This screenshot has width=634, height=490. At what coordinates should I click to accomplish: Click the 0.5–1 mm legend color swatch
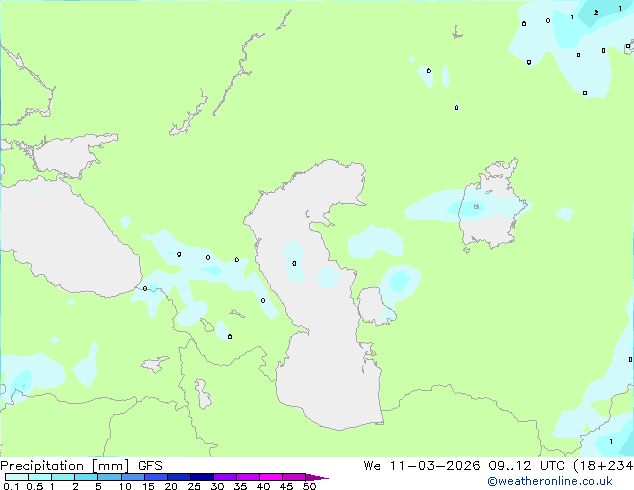point(40,477)
